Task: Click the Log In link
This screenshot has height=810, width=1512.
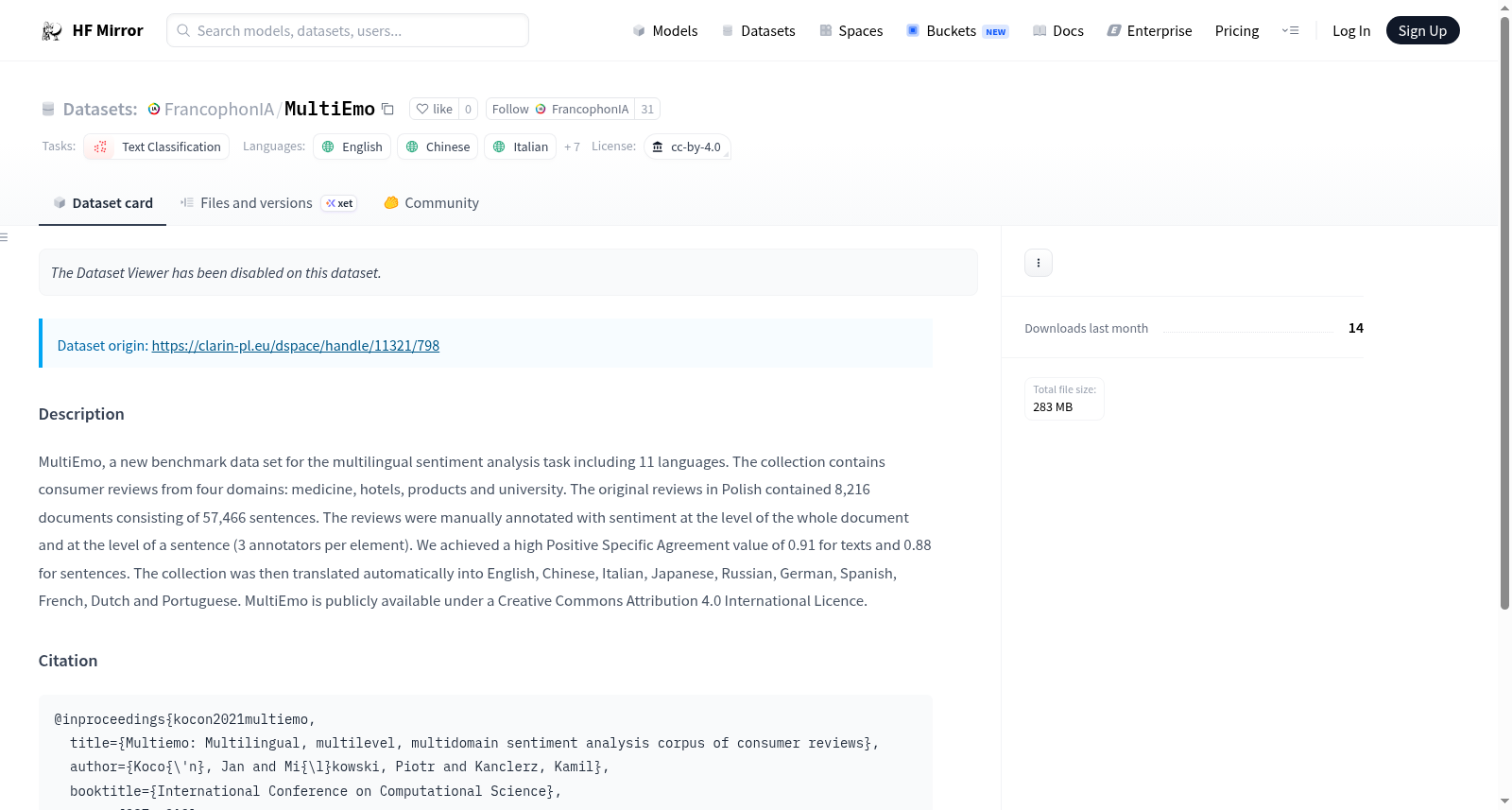Action: click(x=1351, y=30)
